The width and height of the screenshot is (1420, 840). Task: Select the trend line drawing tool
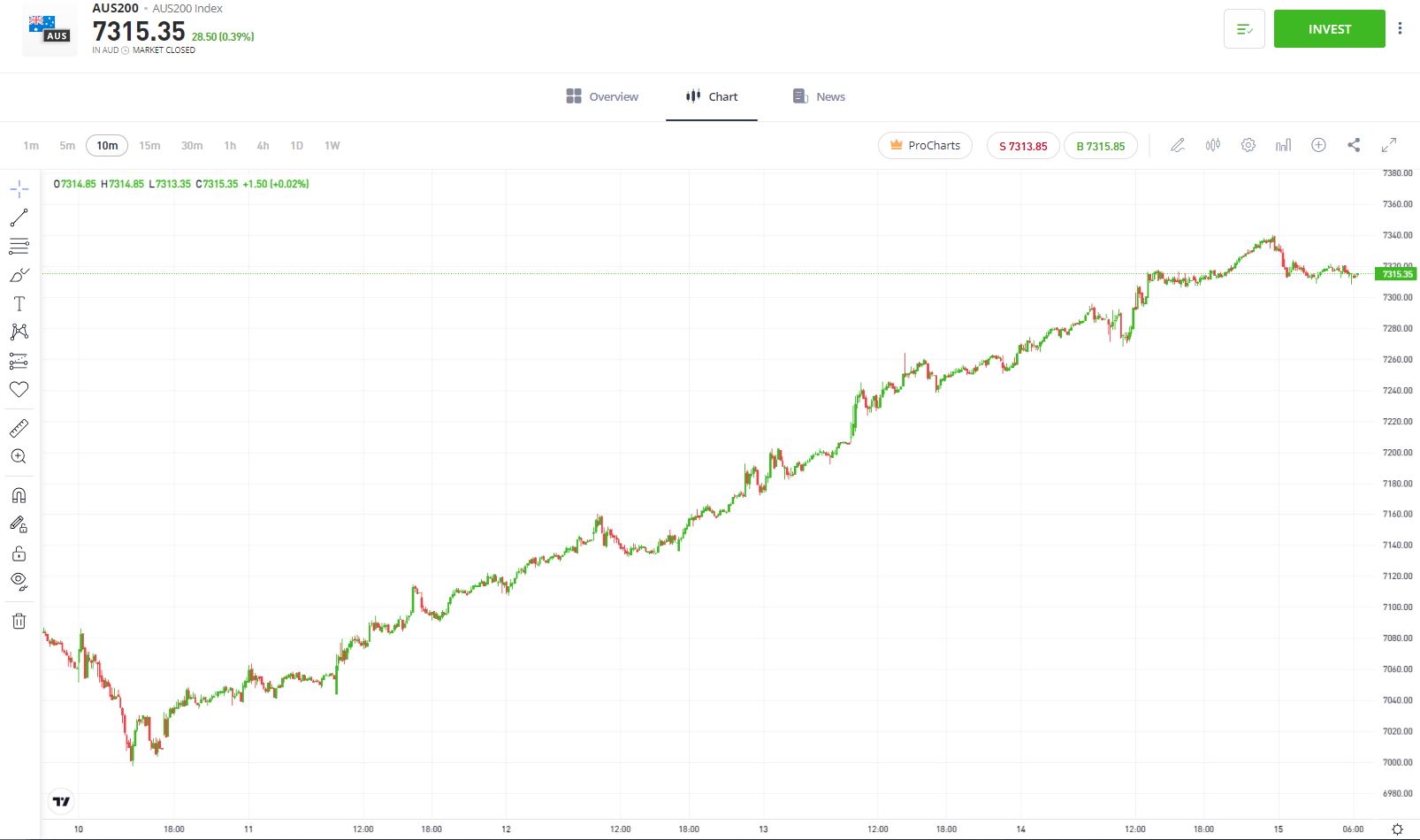19,218
